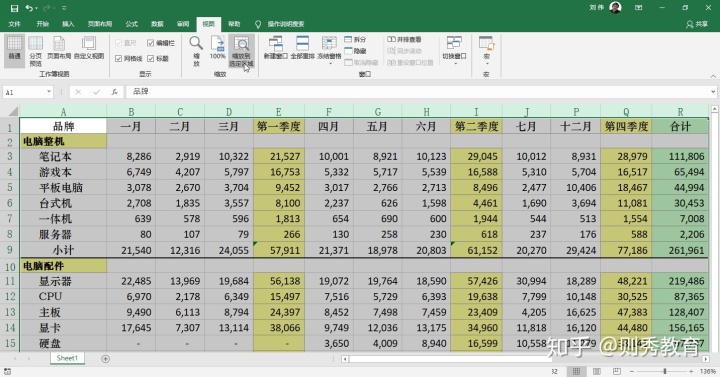Select the 第一季度 header cell

(x=279, y=126)
